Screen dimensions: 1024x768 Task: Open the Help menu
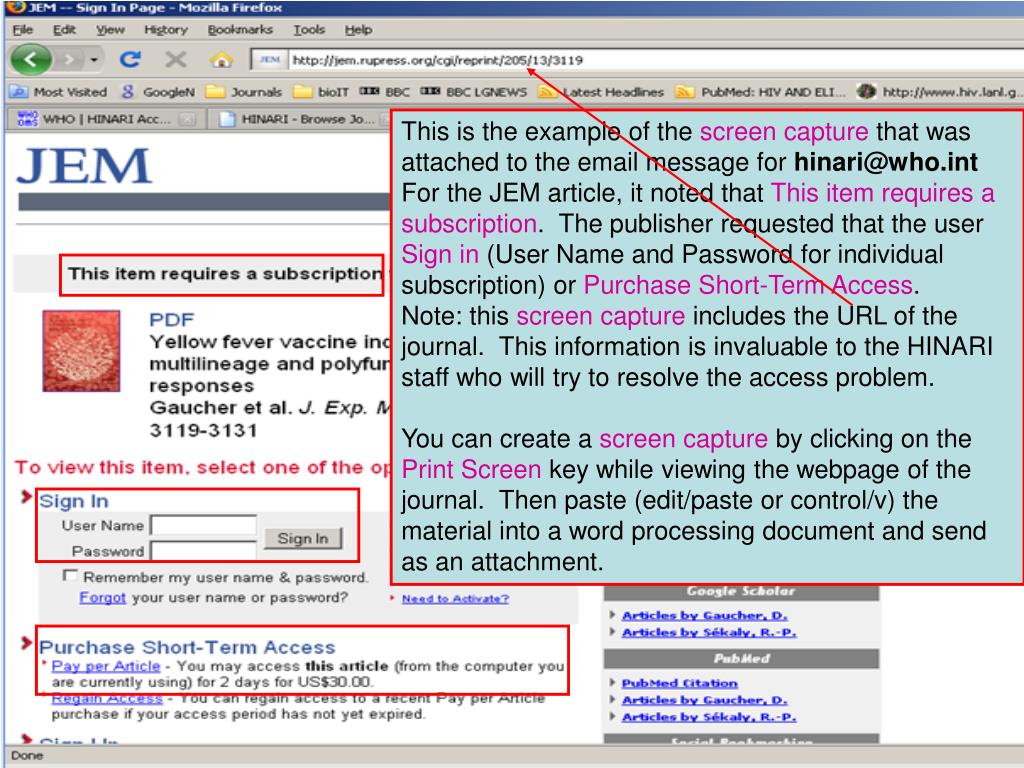[358, 29]
